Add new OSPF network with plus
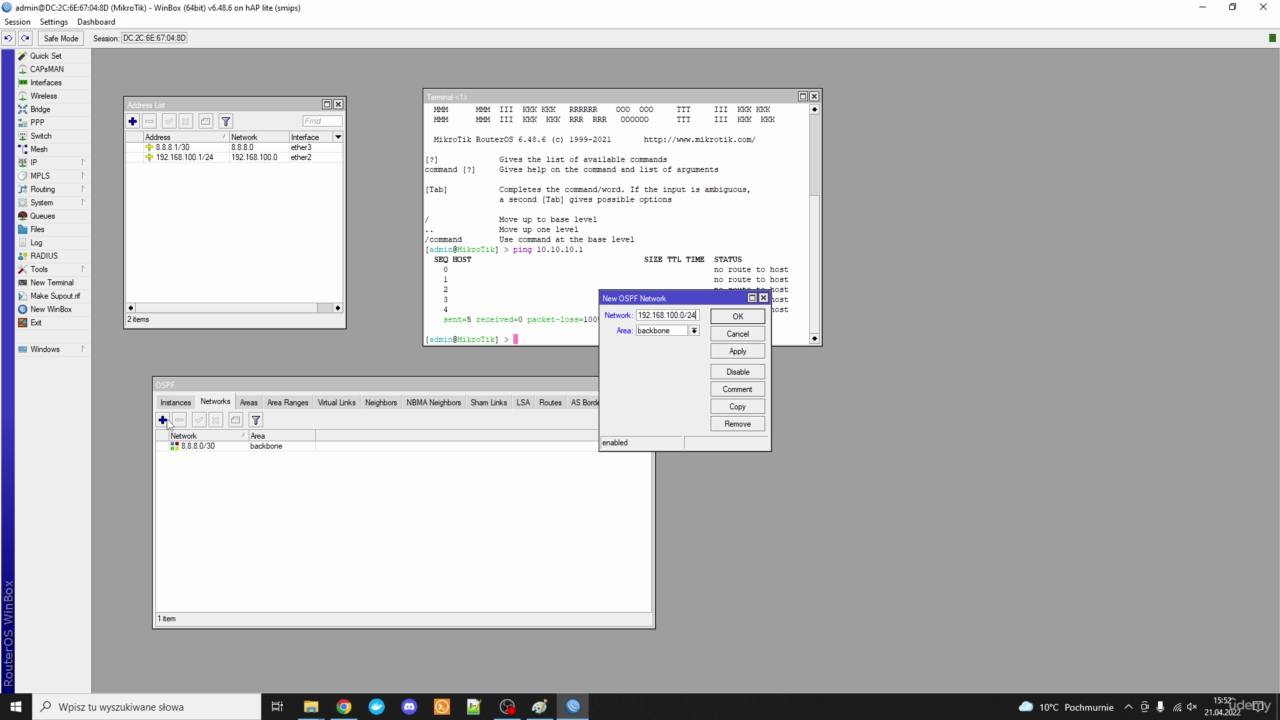The height and width of the screenshot is (720, 1280). click(x=162, y=420)
